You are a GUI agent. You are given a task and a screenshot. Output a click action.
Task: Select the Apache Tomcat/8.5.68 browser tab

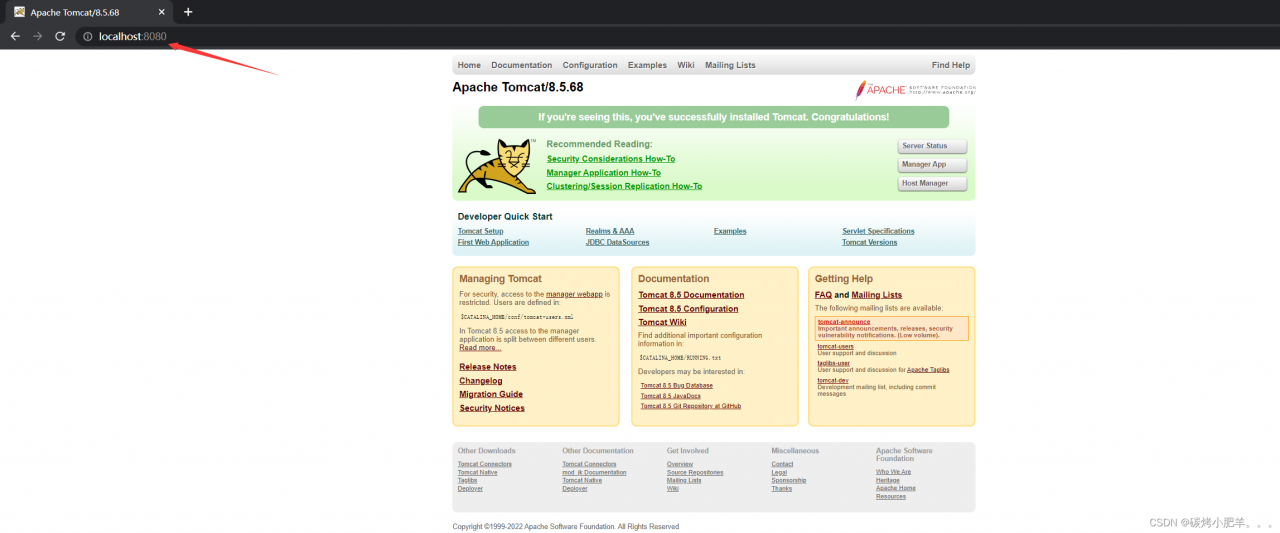pyautogui.click(x=90, y=12)
